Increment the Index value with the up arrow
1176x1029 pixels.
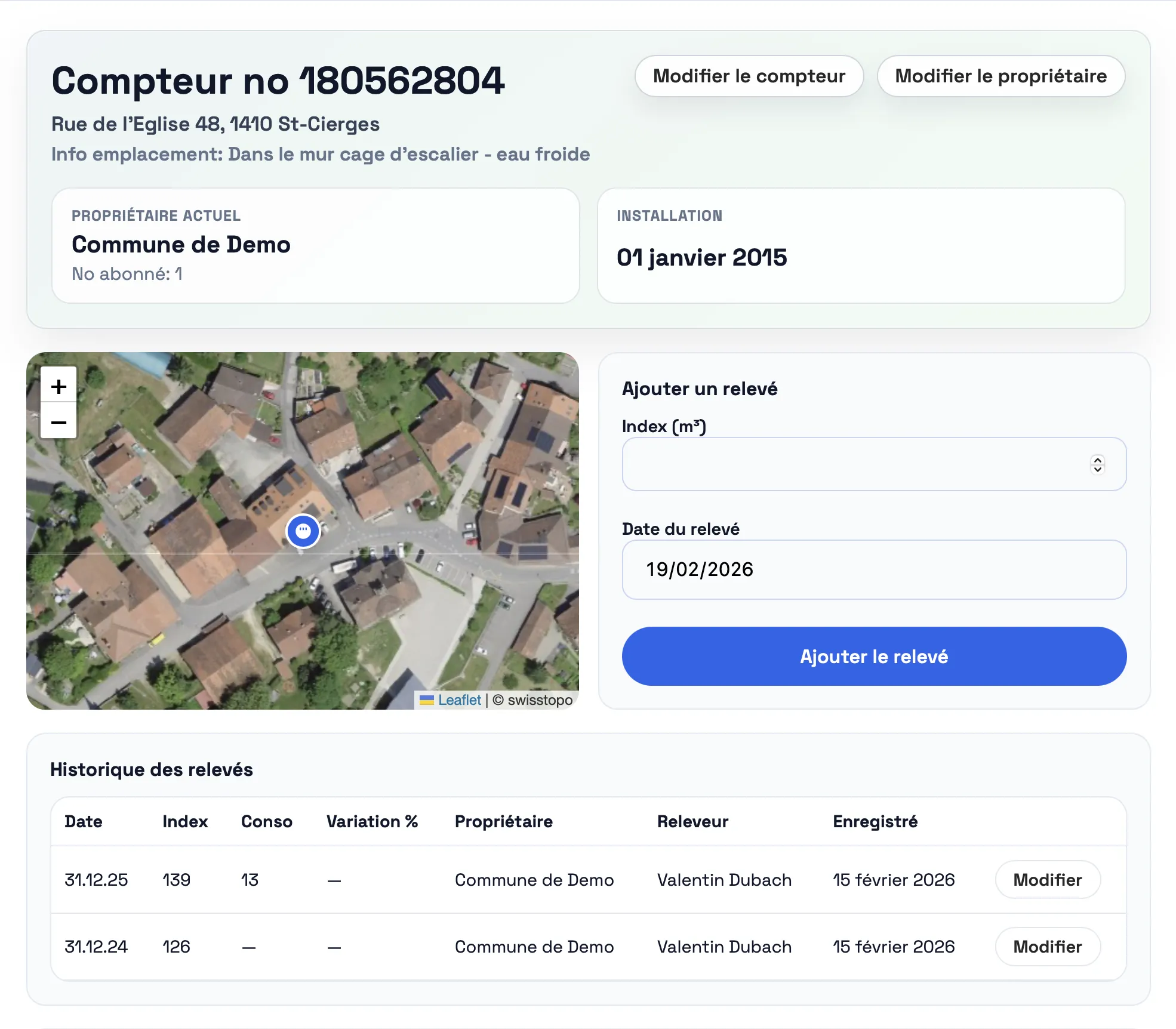tap(1097, 460)
